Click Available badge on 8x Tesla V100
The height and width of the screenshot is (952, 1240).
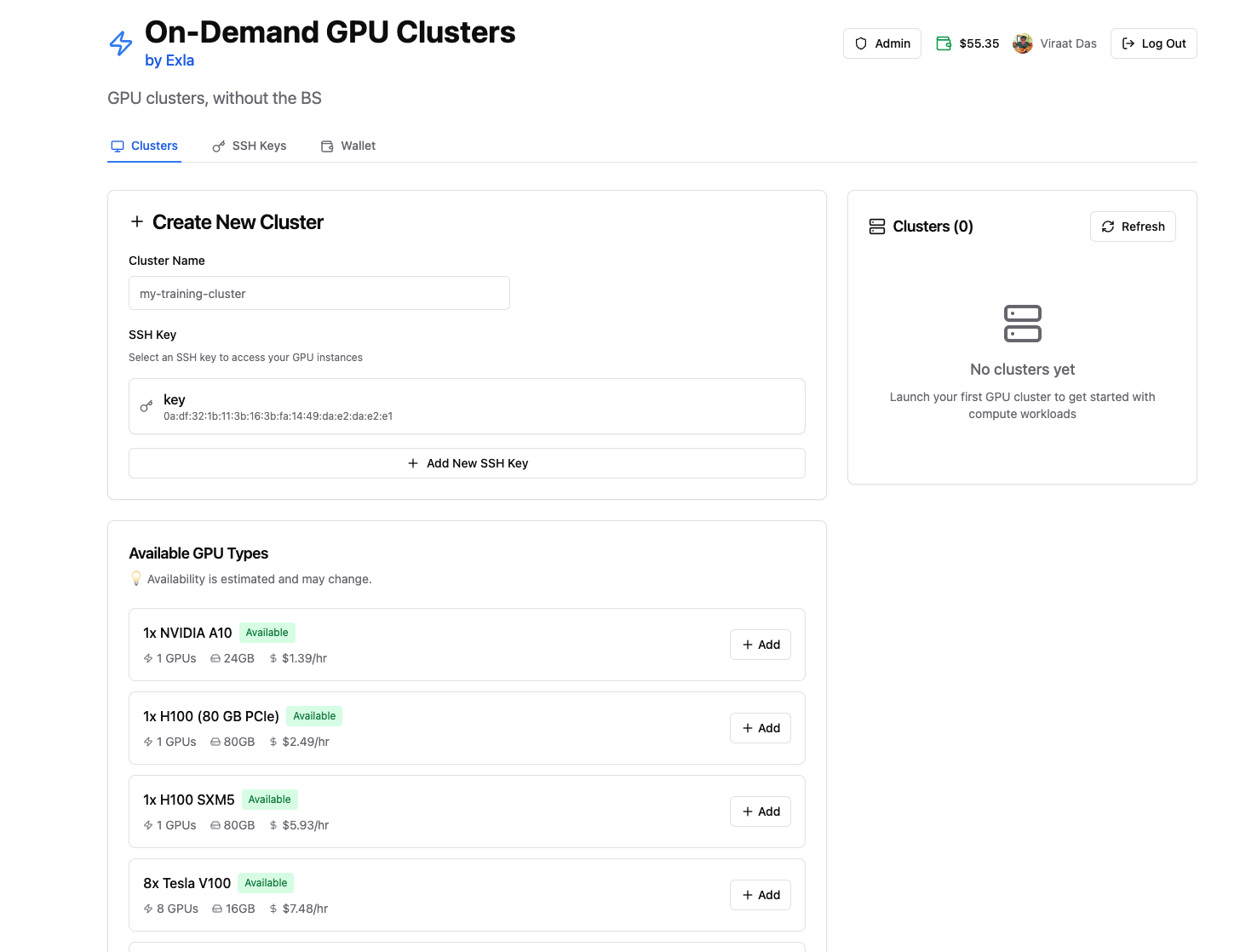[266, 883]
